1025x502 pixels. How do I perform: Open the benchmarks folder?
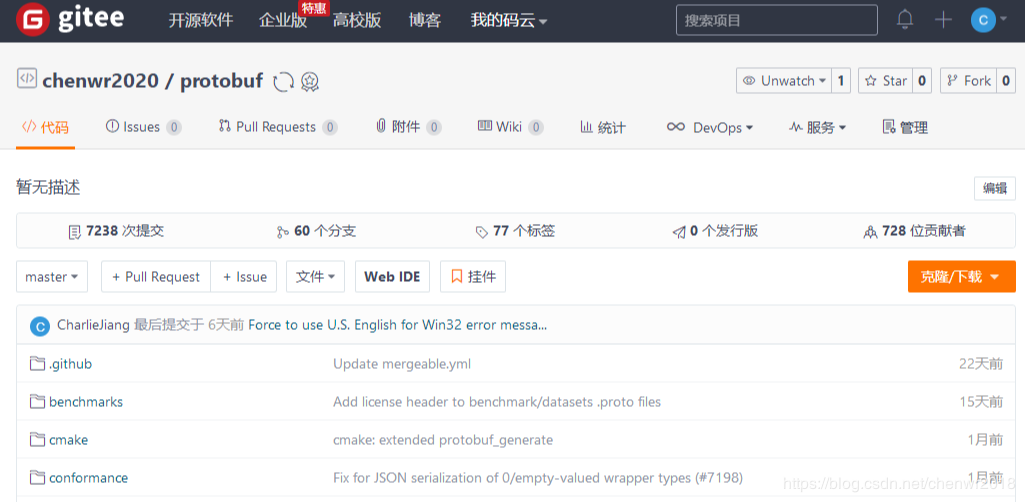[x=86, y=401]
